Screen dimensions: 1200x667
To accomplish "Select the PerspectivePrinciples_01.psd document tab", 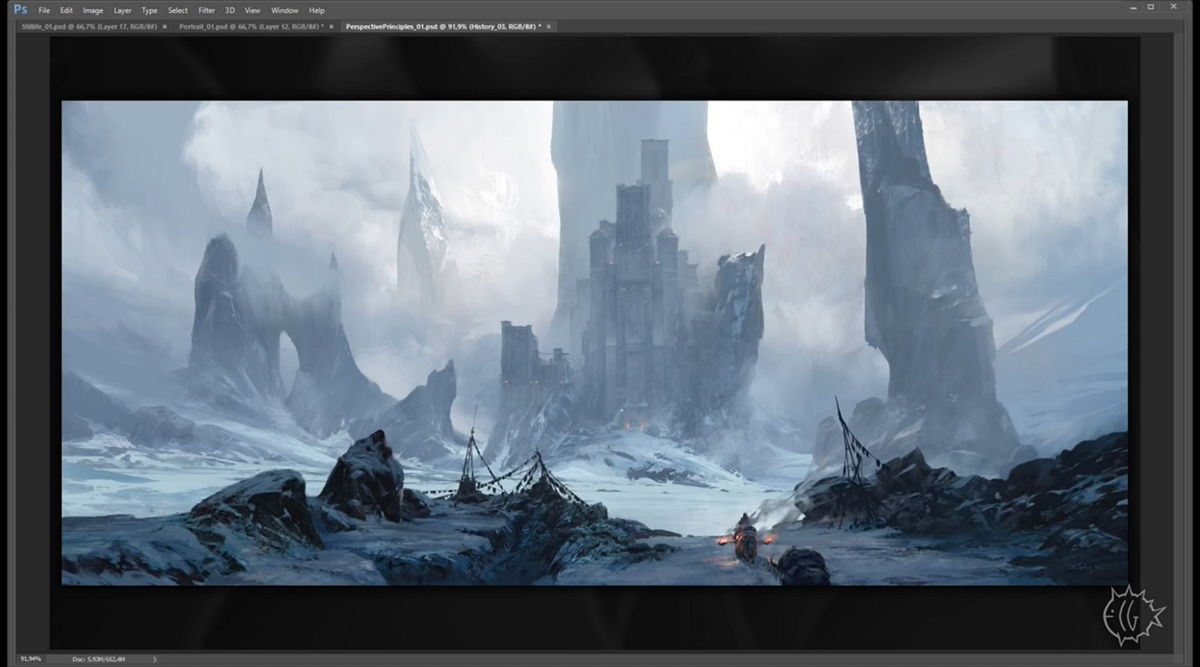I will pos(446,26).
